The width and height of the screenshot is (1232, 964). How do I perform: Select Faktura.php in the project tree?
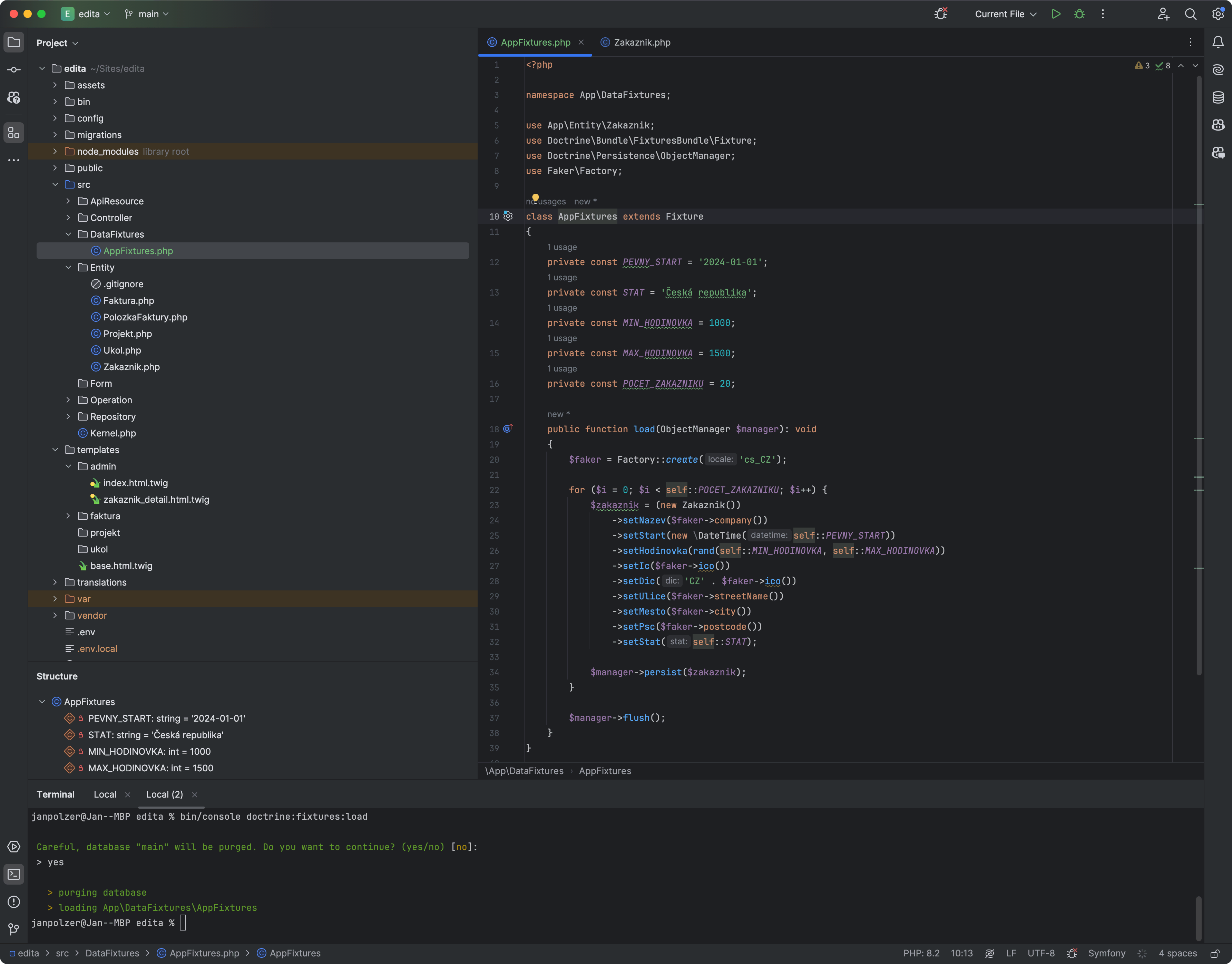click(x=129, y=300)
